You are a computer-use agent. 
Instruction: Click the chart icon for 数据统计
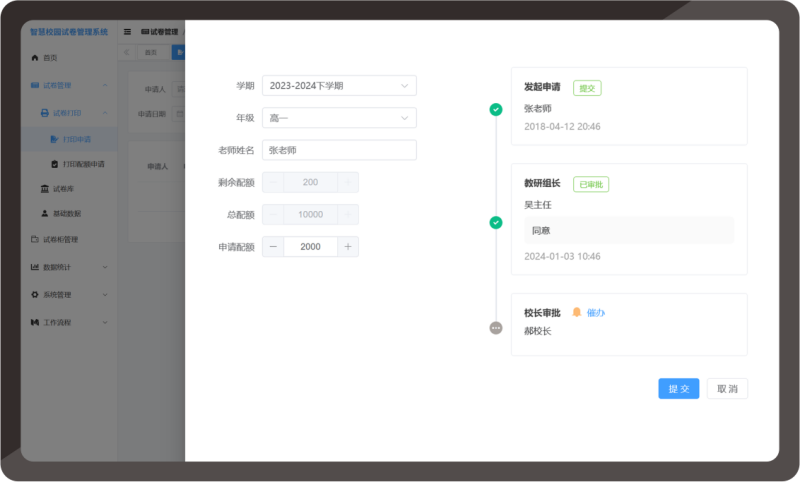(x=35, y=267)
